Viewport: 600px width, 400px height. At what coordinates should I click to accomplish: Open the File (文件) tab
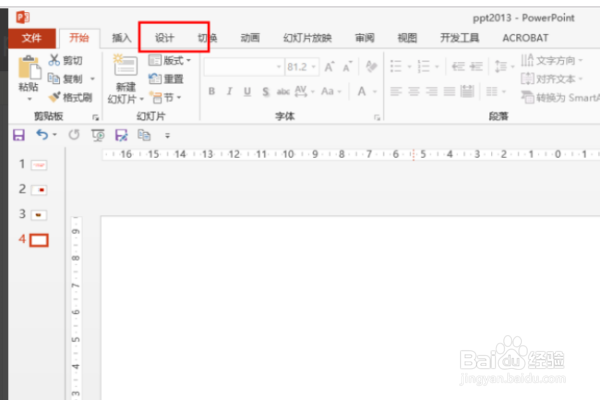pos(32,38)
